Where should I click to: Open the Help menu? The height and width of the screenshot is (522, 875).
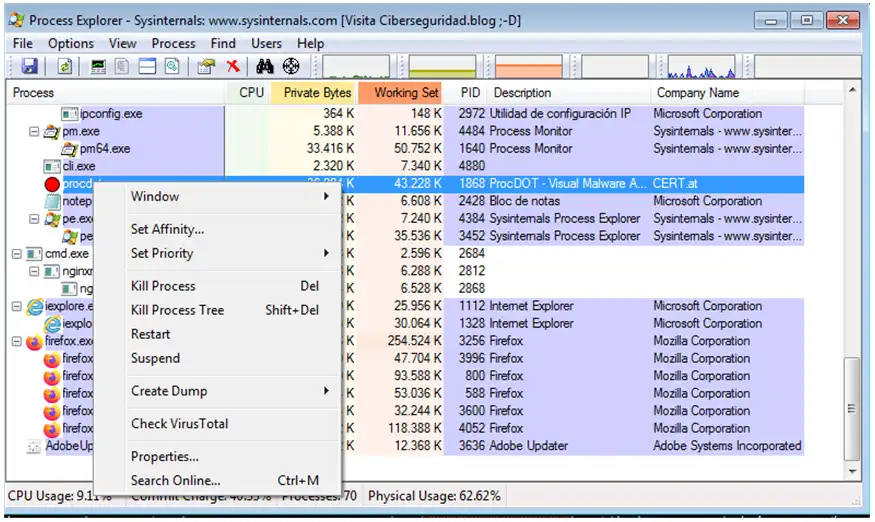[310, 44]
